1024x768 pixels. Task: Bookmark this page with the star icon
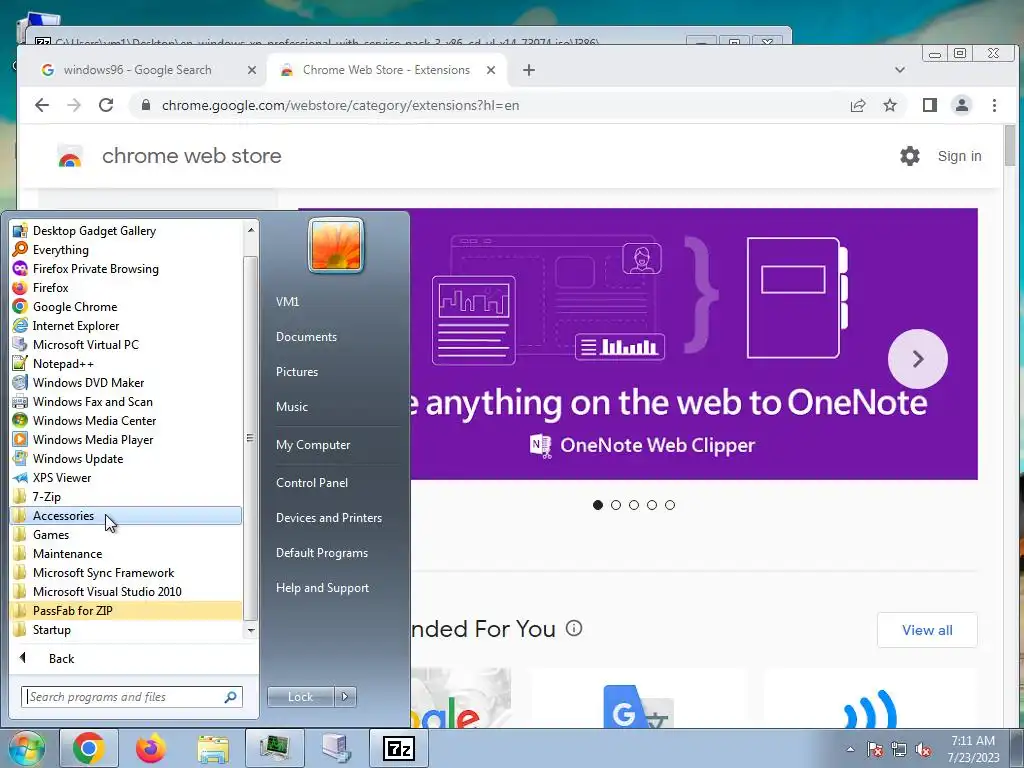click(889, 105)
